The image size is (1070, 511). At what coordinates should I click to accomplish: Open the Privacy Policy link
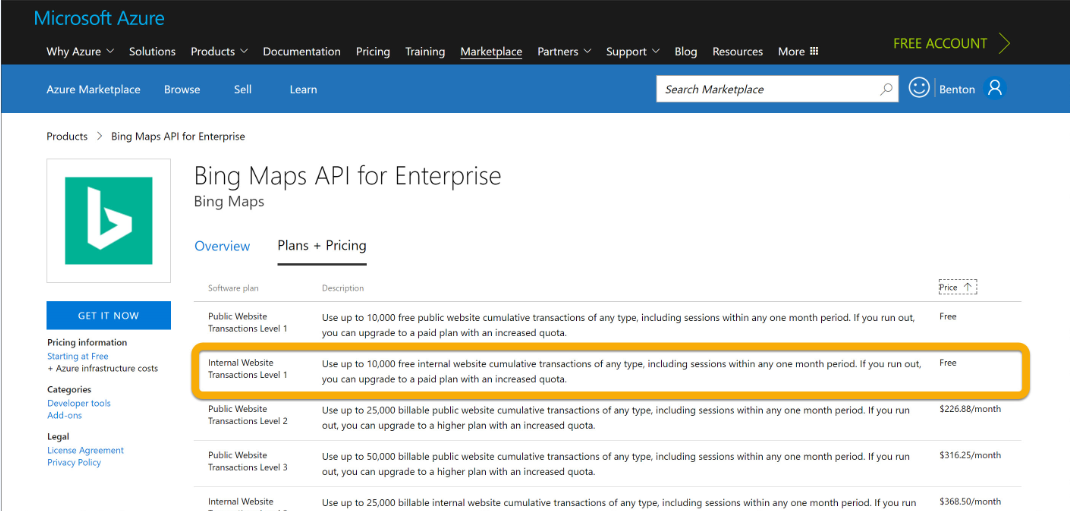(x=74, y=463)
